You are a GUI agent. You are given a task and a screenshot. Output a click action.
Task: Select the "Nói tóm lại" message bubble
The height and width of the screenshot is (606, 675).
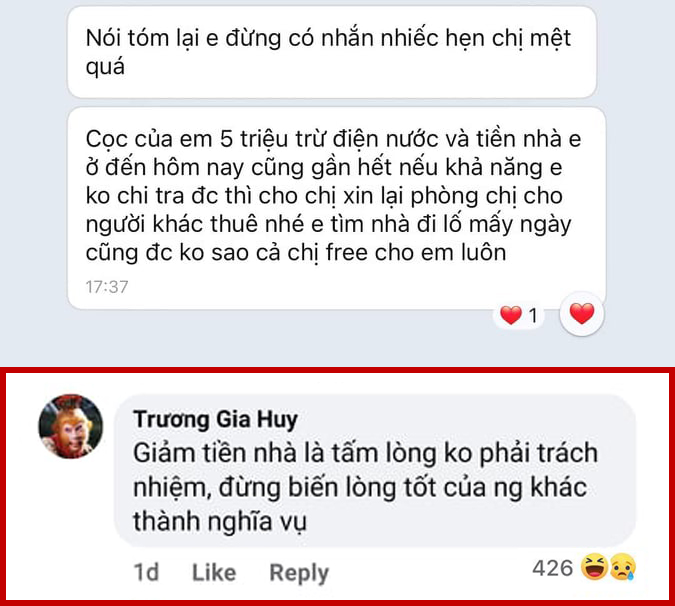click(332, 52)
